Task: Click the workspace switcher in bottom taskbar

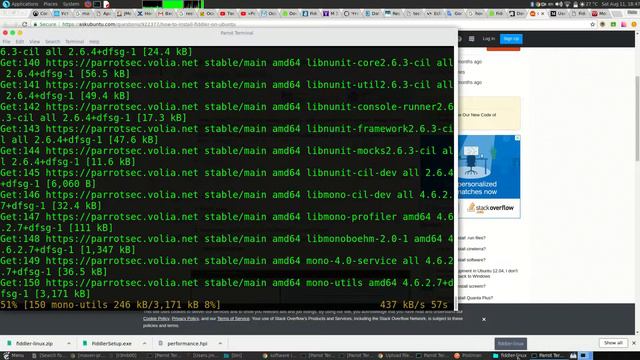Action: click(x=586, y=356)
